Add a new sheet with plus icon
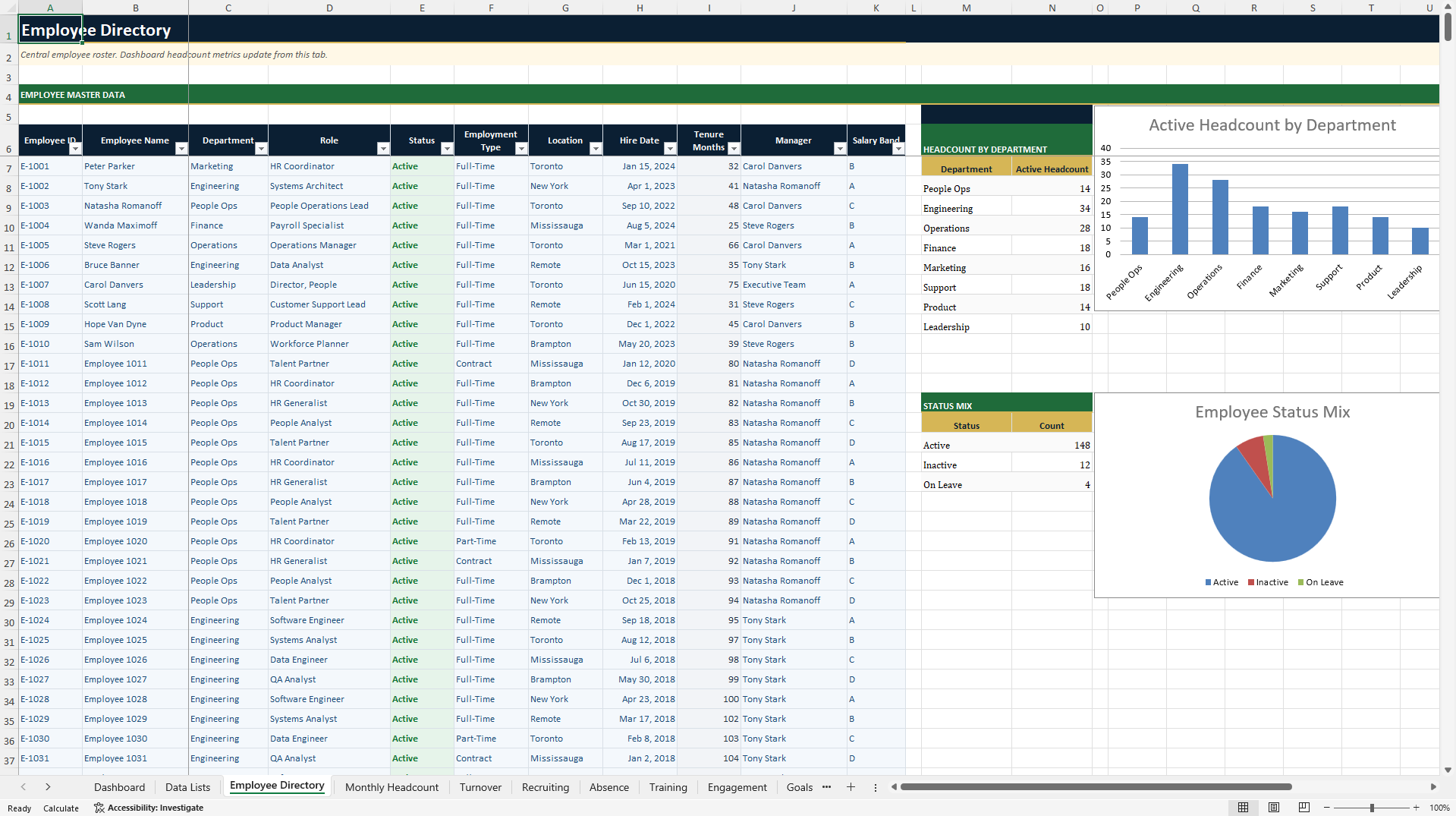This screenshot has width=1456, height=816. [851, 787]
